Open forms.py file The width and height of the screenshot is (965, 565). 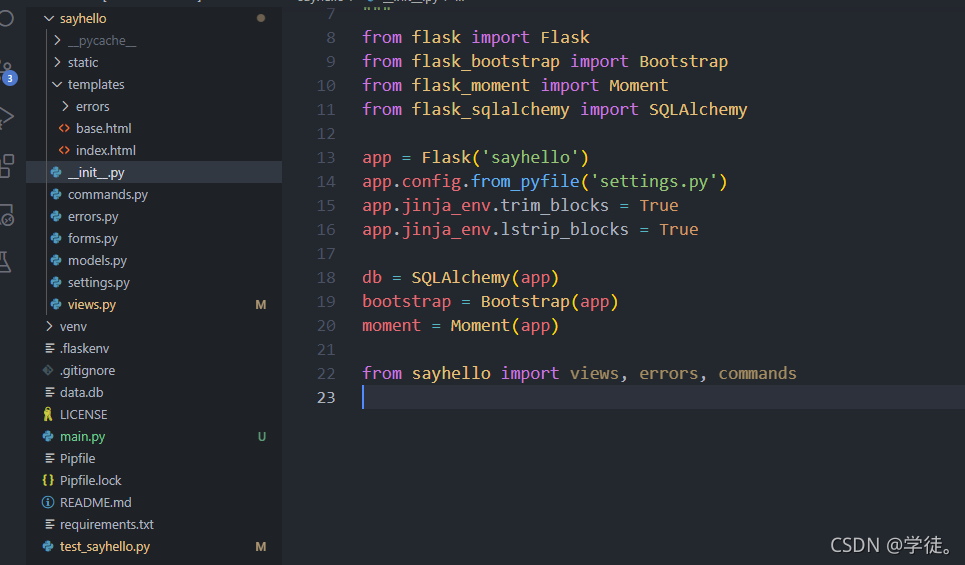pos(93,238)
